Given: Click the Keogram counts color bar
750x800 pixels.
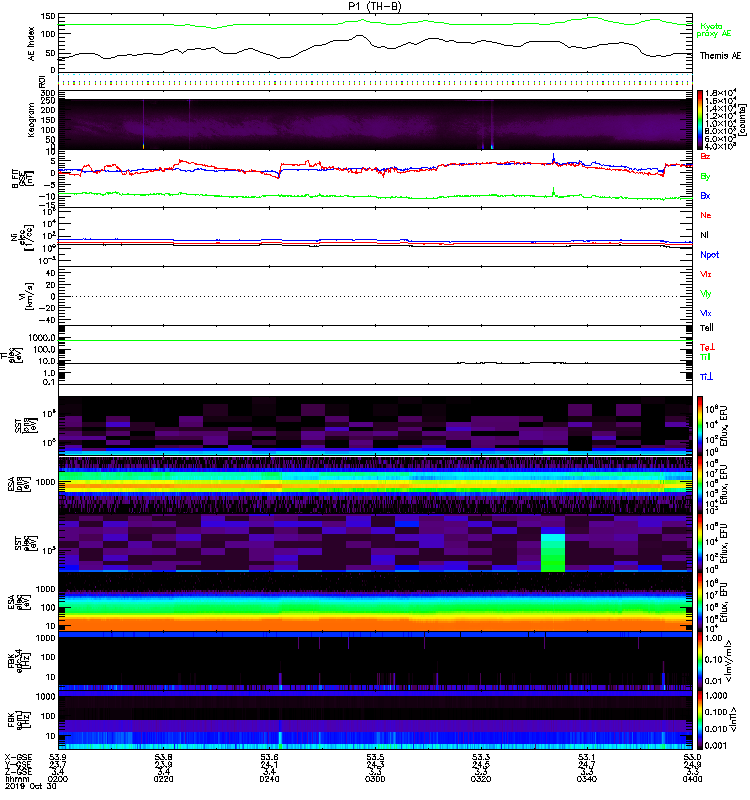Looking at the screenshot, I should point(700,120).
